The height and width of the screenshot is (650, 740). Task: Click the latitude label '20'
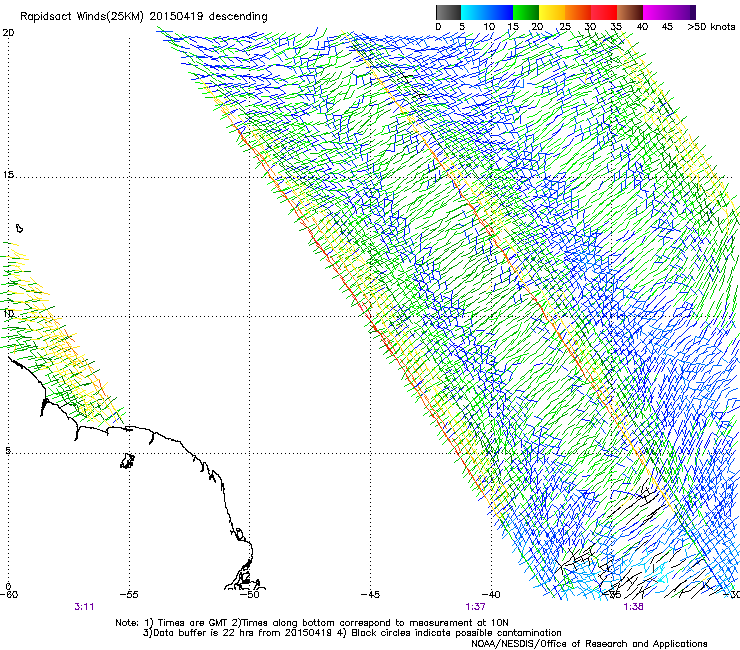pos(8,33)
